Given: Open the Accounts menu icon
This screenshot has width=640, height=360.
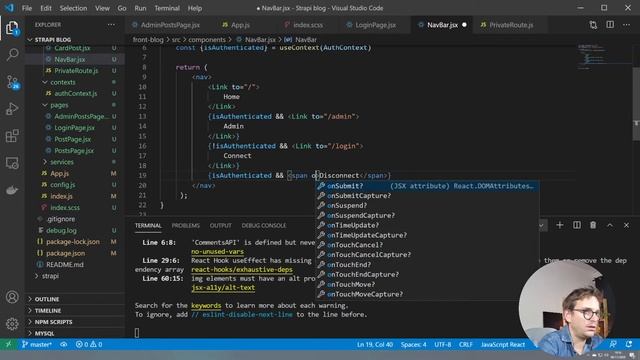Looking at the screenshot, I should pos(12,297).
